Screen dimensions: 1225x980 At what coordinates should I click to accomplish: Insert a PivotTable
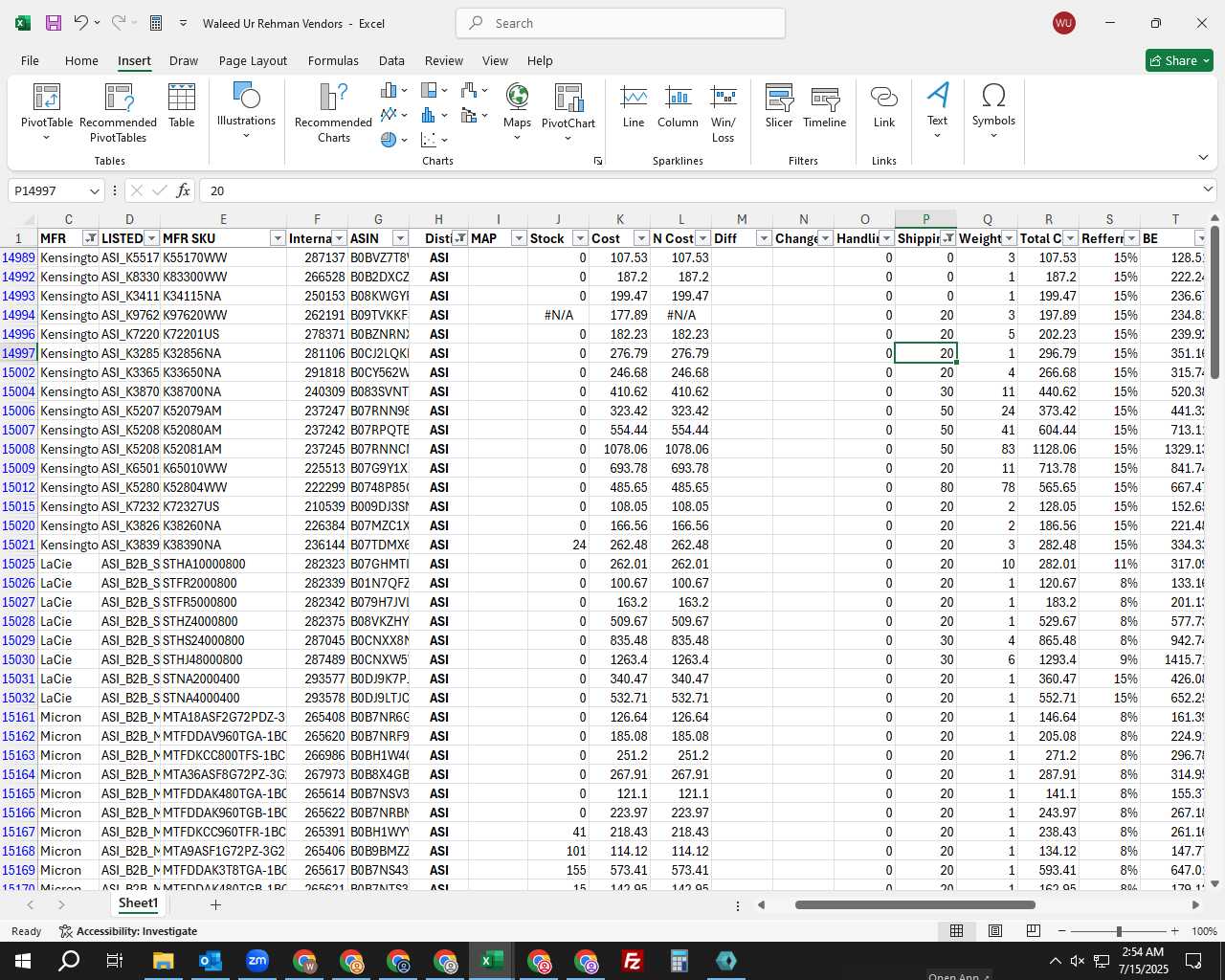pyautogui.click(x=47, y=113)
